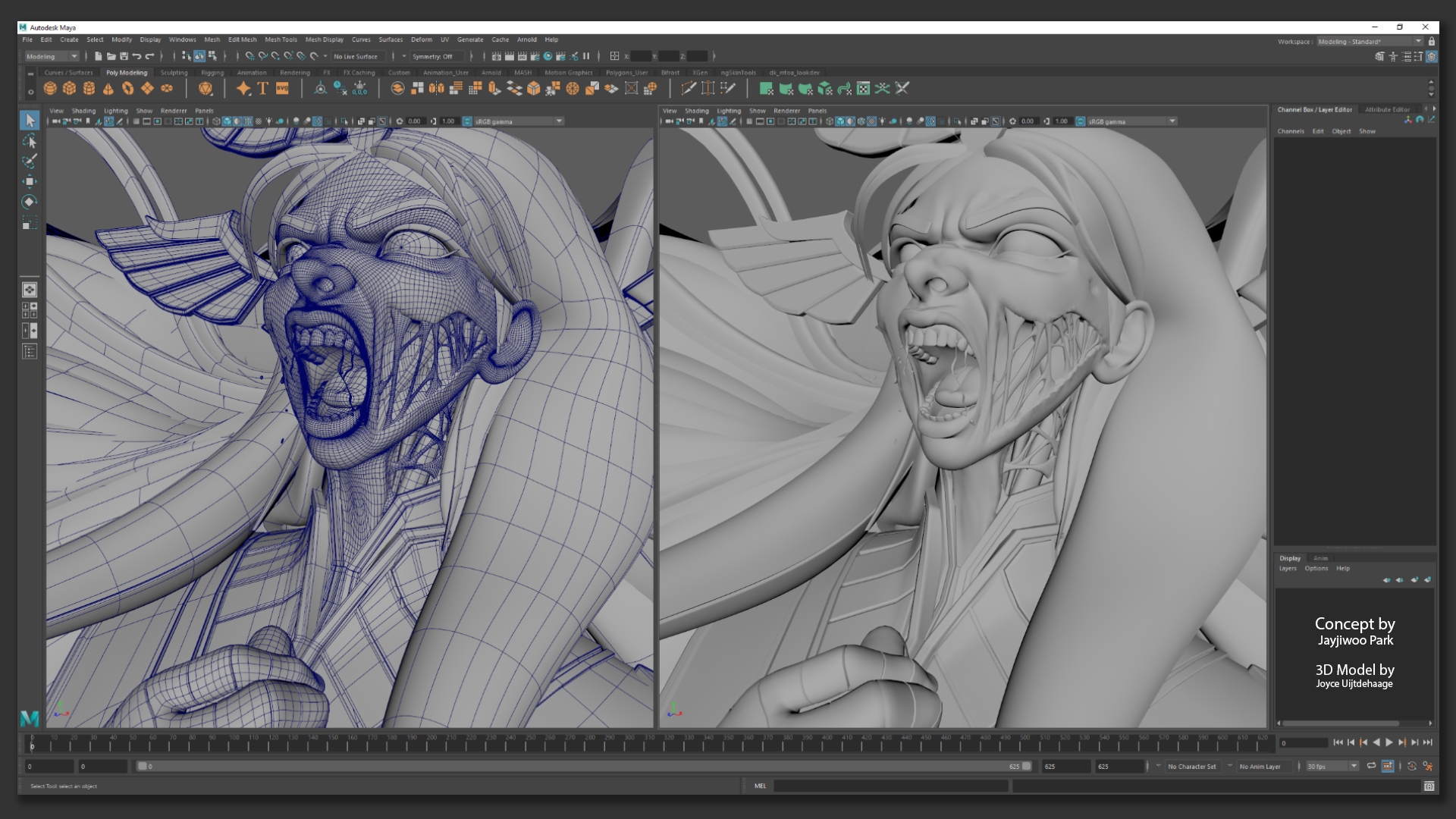Screen dimensions: 1456x819
Task: Click the Target Weld crossed tools icon
Action: [902, 89]
